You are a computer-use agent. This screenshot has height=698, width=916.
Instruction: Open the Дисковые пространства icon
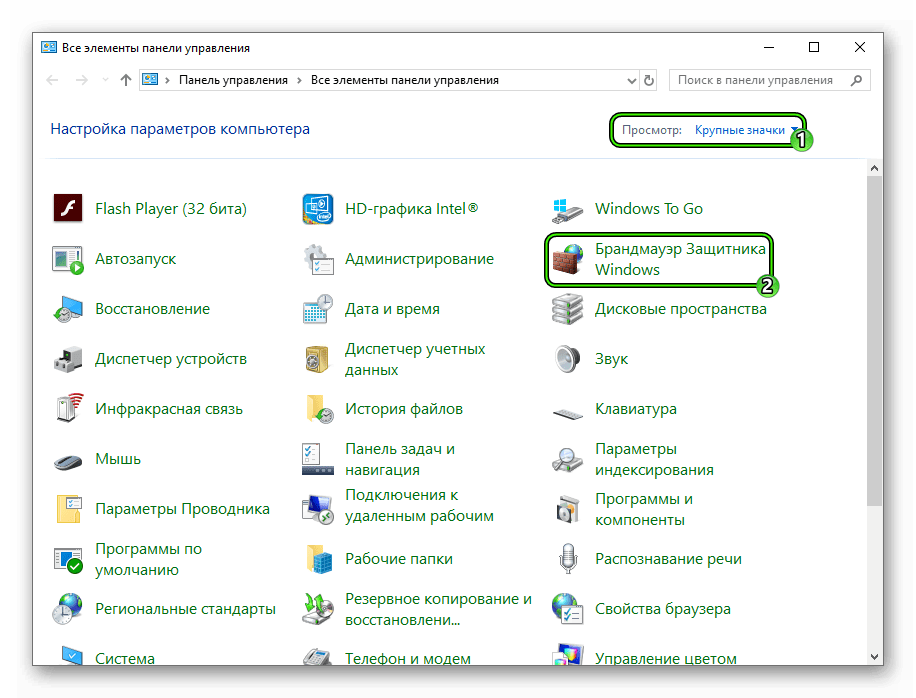(567, 309)
